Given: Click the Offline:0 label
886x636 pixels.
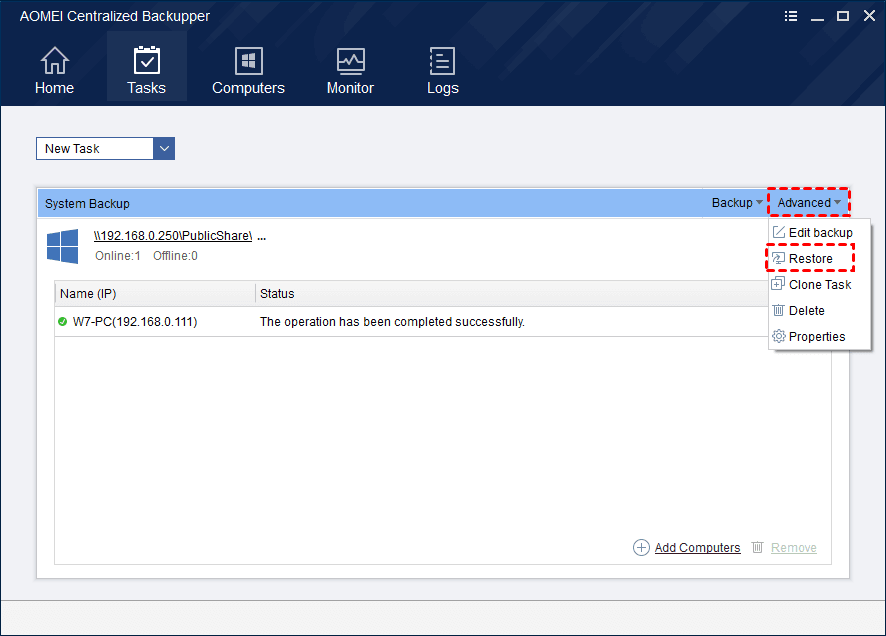Looking at the screenshot, I should (x=175, y=256).
